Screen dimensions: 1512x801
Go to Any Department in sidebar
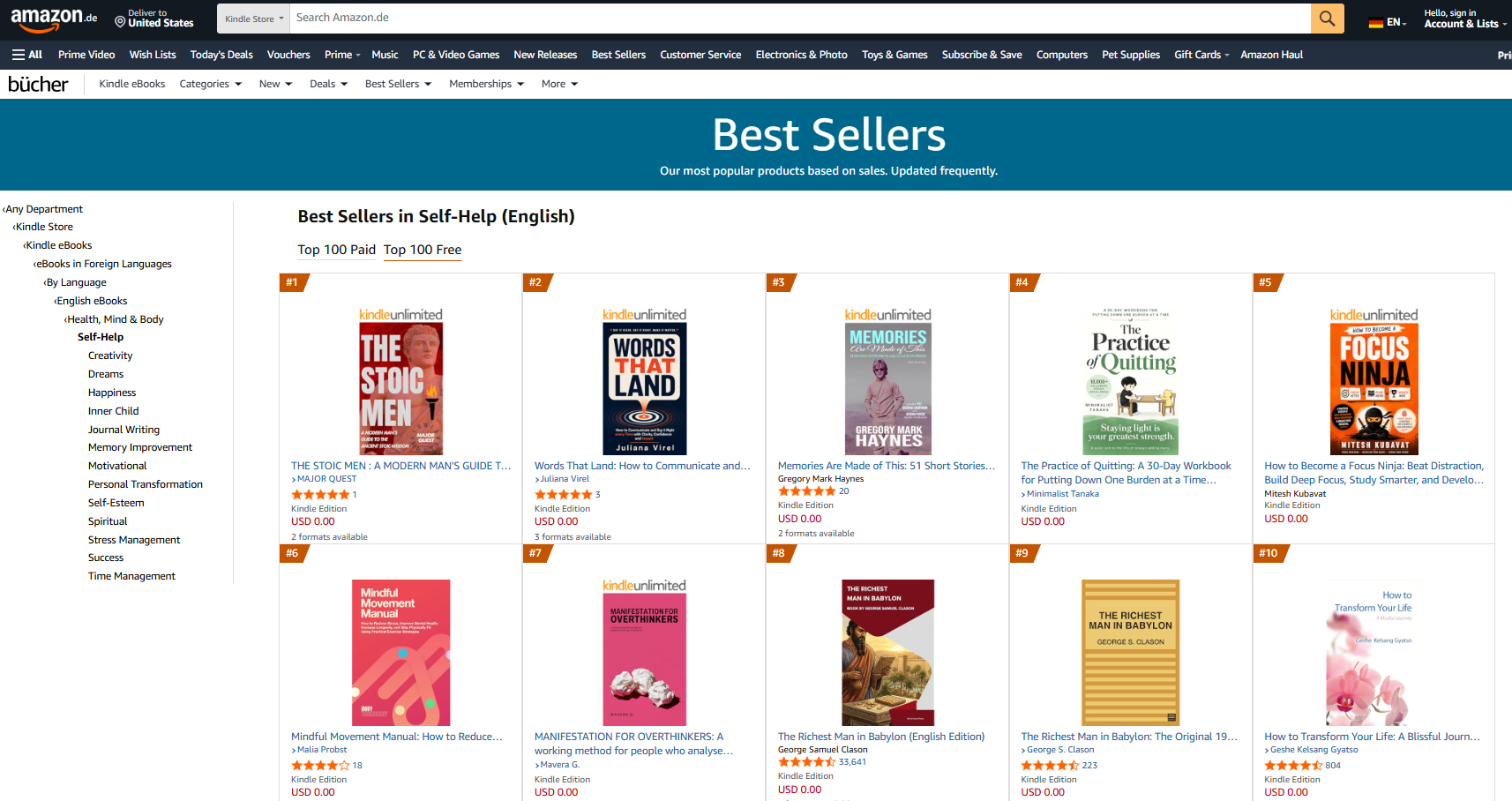click(43, 209)
